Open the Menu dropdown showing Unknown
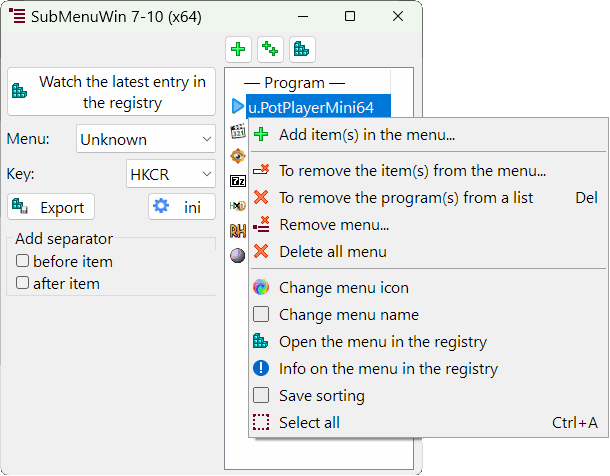Viewport: 610px width, 476px height. tap(146, 140)
